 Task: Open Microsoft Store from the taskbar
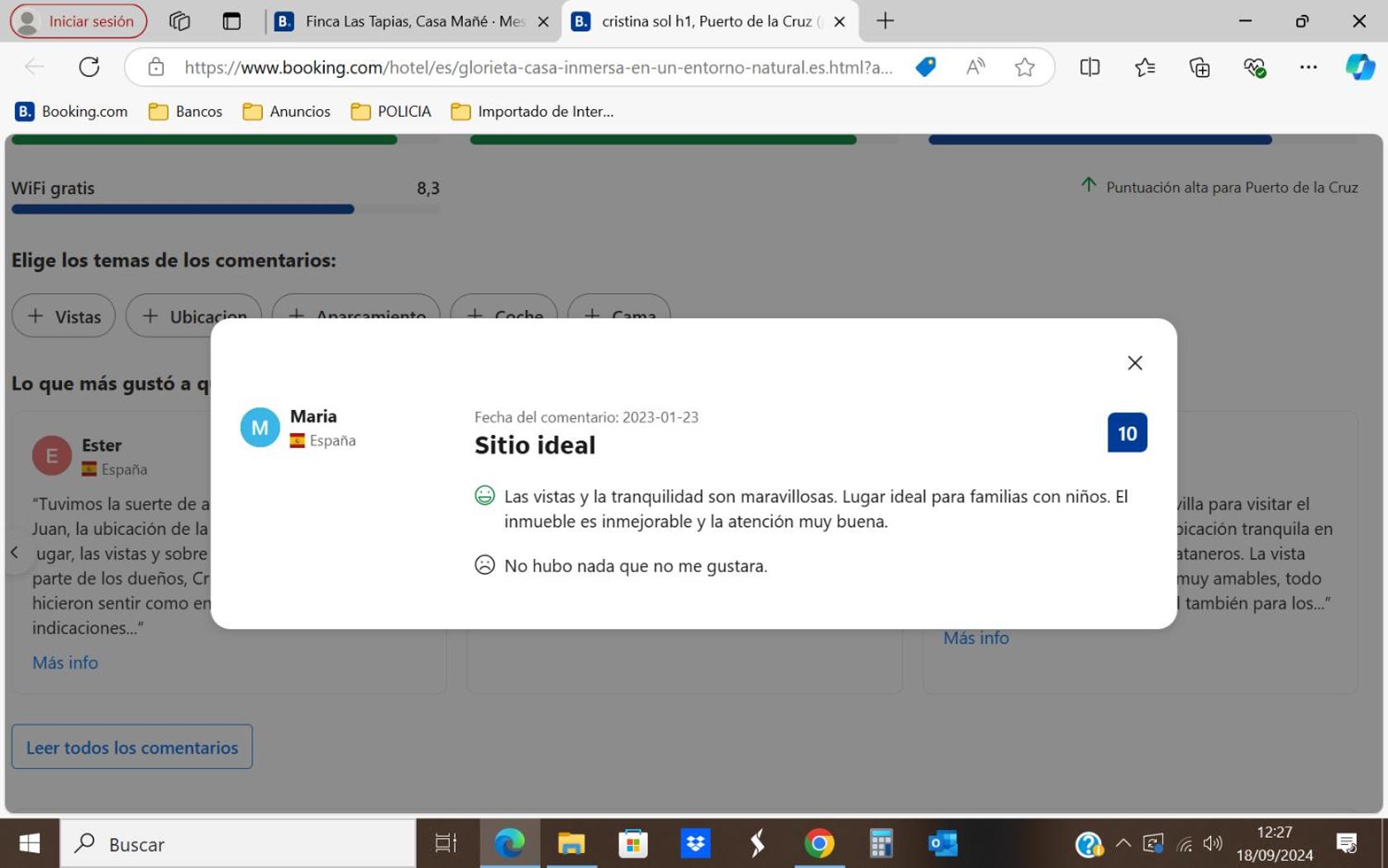point(633,843)
